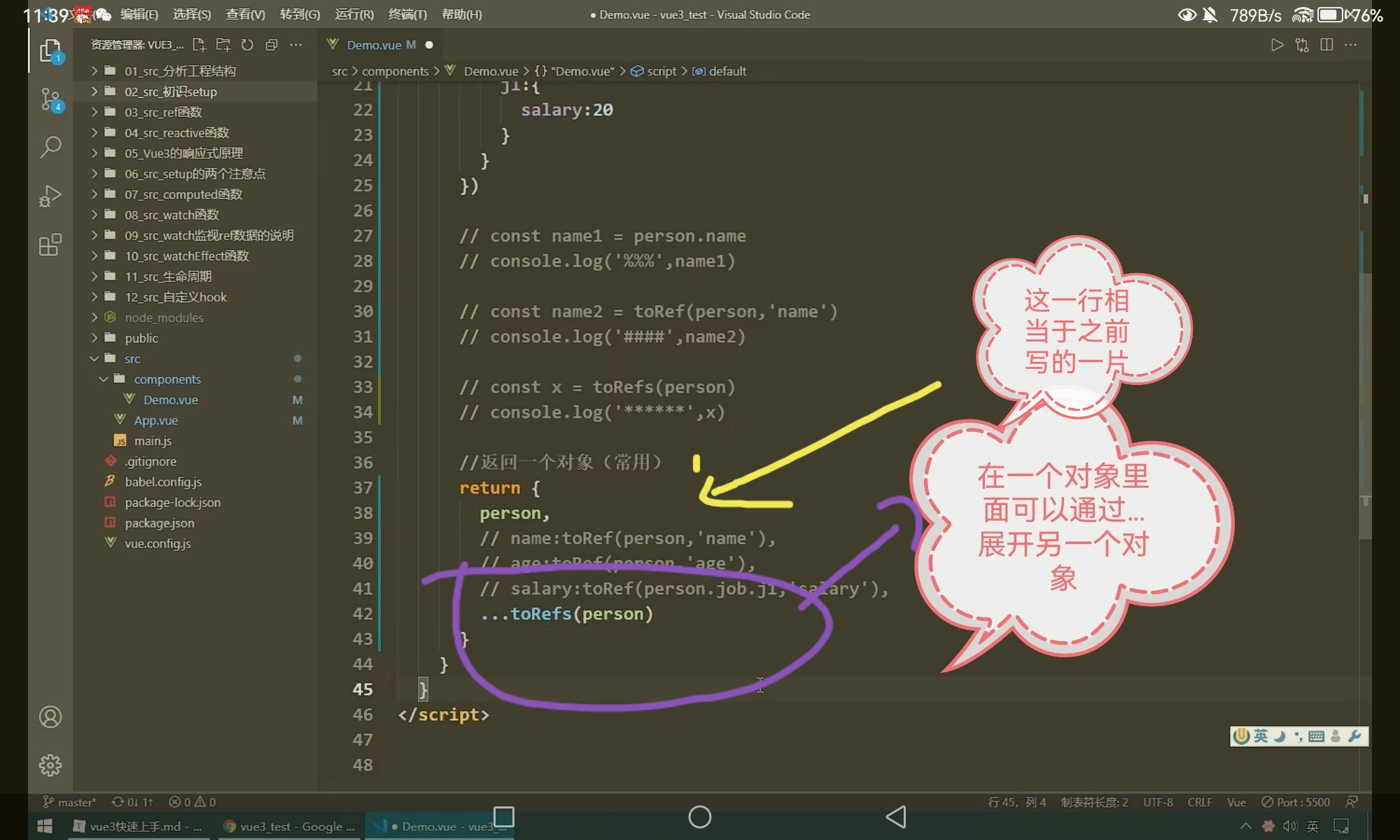The height and width of the screenshot is (840, 1400).
Task: Toggle errors and warnings problems panel
Action: [192, 802]
